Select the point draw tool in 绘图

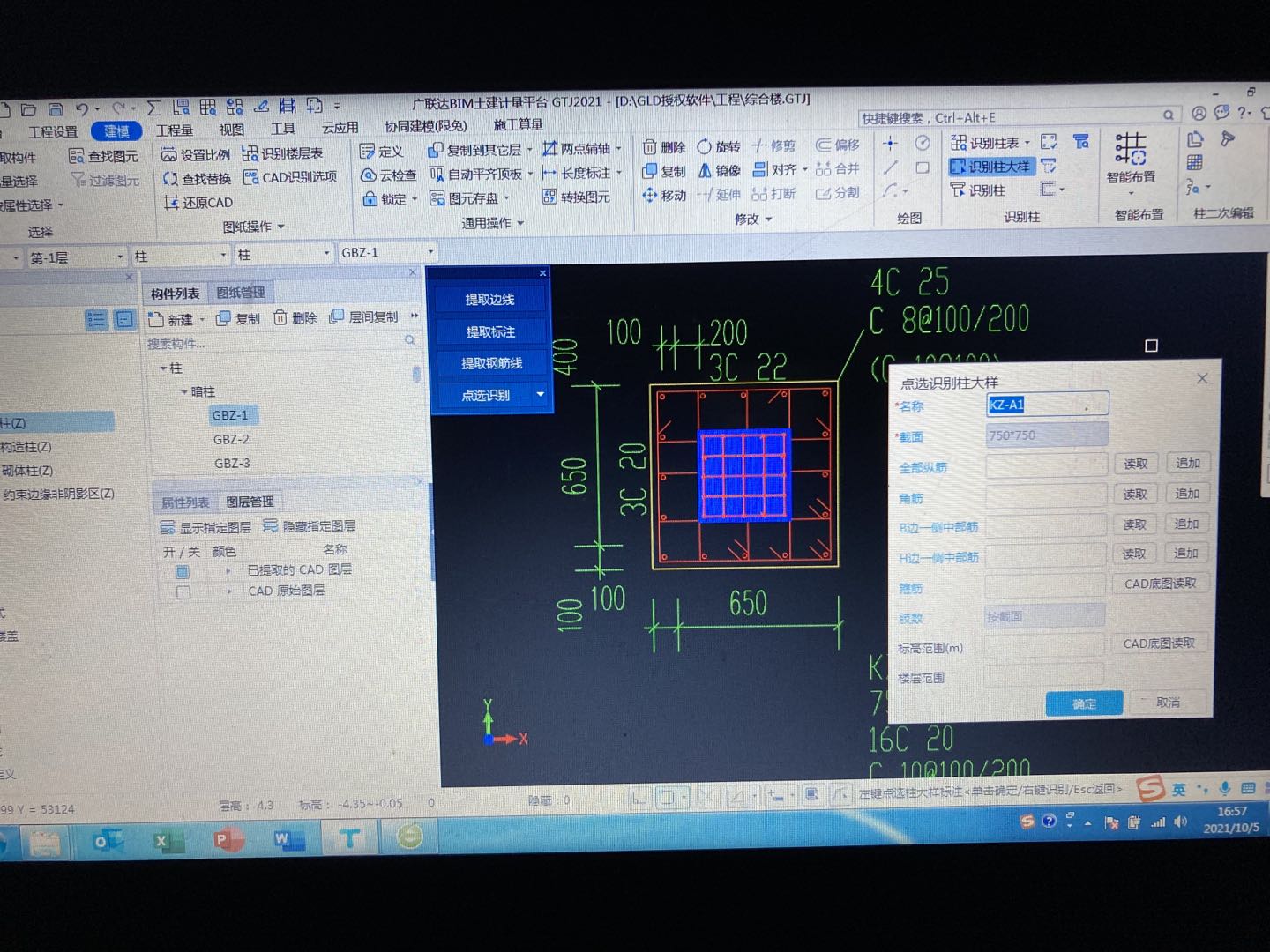[890, 143]
